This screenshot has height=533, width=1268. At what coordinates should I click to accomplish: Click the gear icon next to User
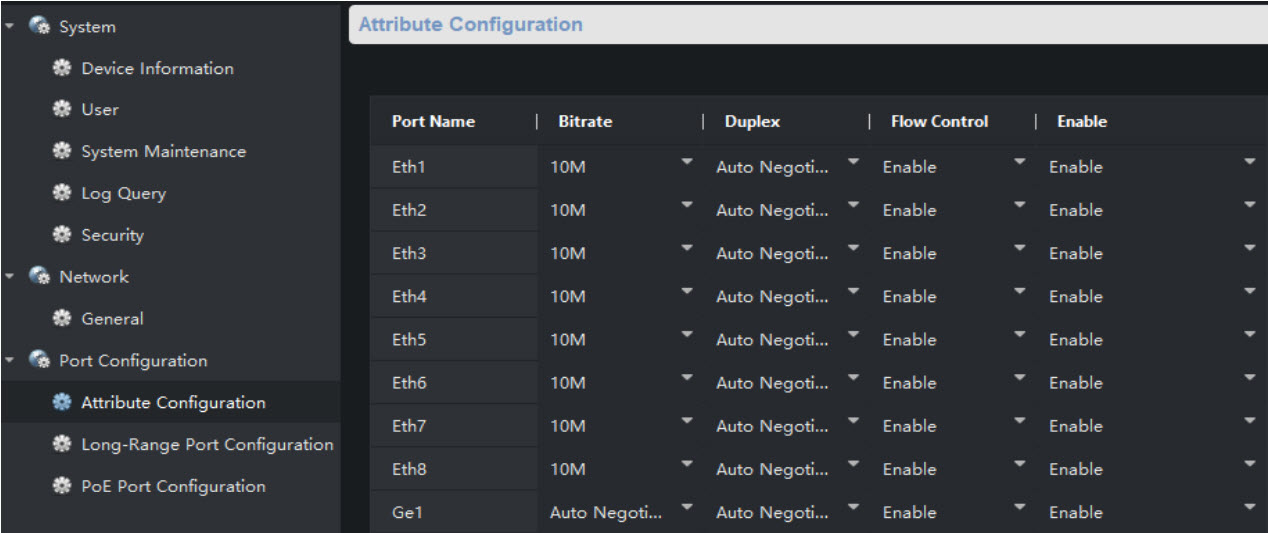pyautogui.click(x=63, y=110)
